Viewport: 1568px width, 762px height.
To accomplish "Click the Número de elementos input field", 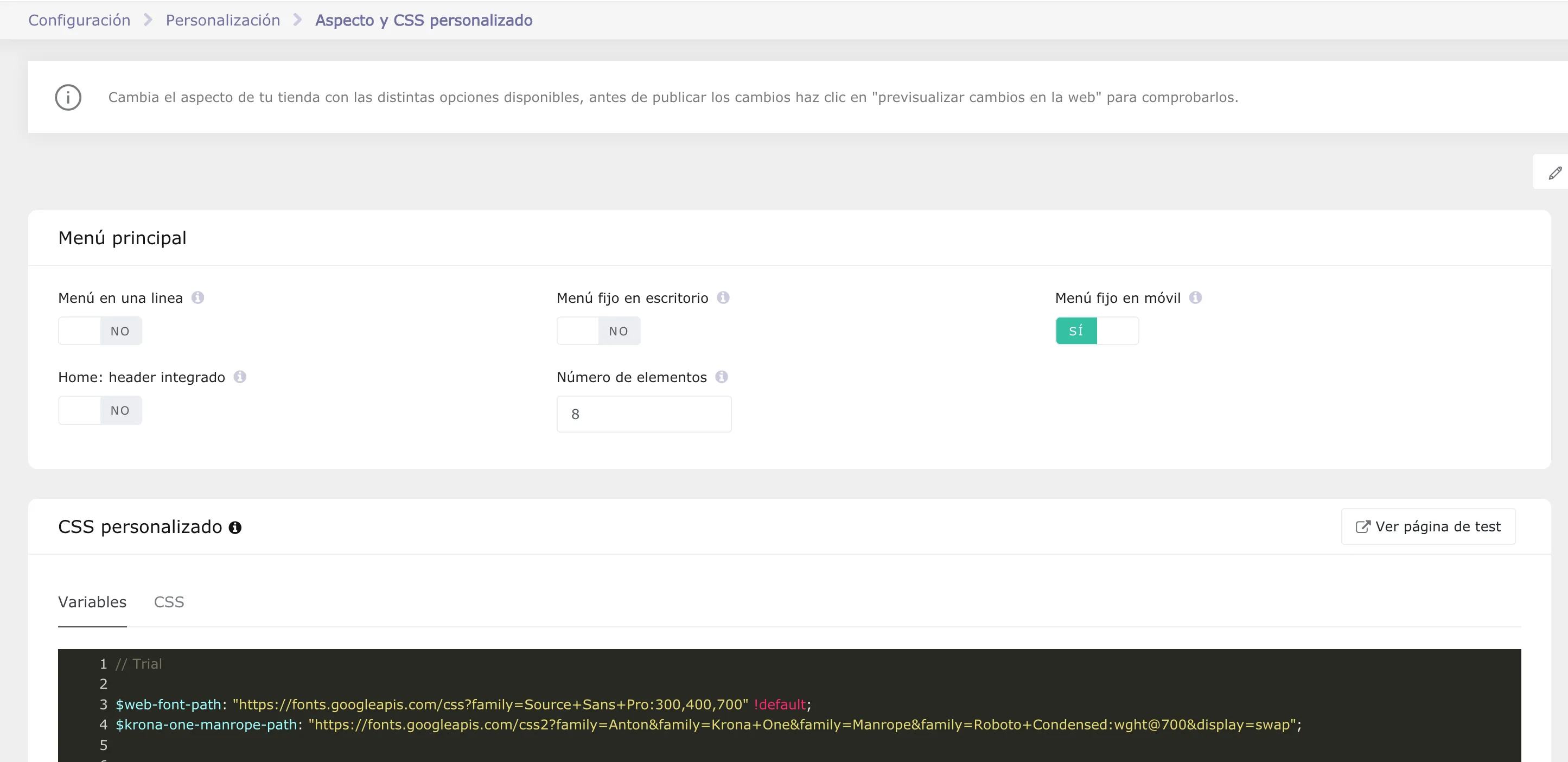I will point(644,414).
